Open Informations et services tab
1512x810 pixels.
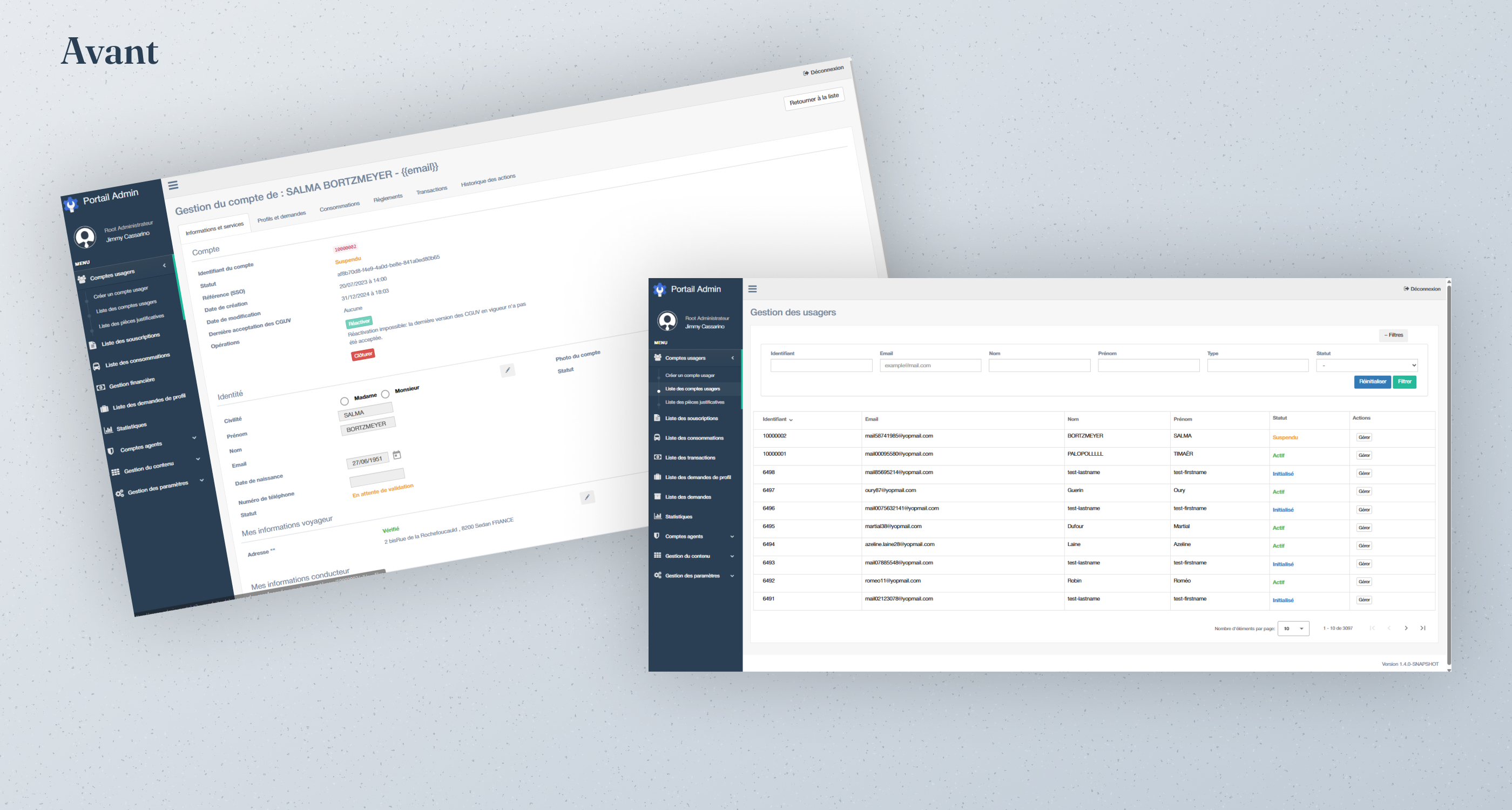click(214, 228)
